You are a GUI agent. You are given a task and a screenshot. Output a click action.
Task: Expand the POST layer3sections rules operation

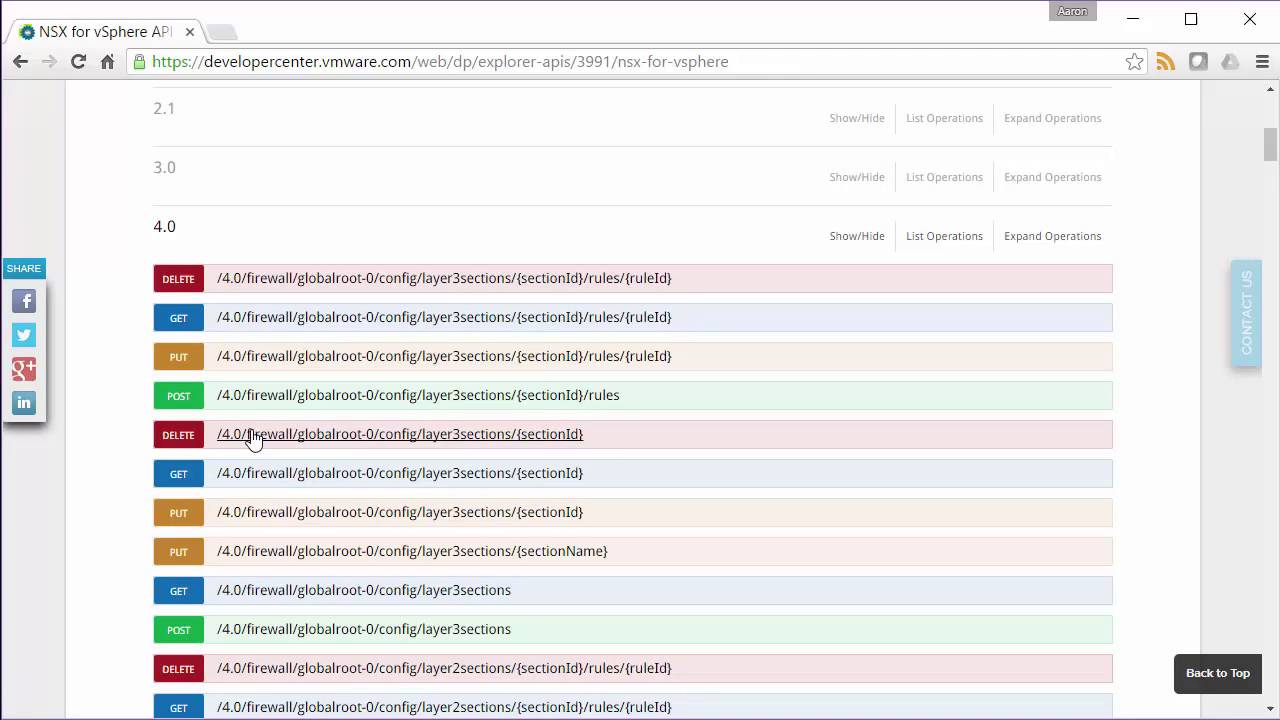[417, 395]
